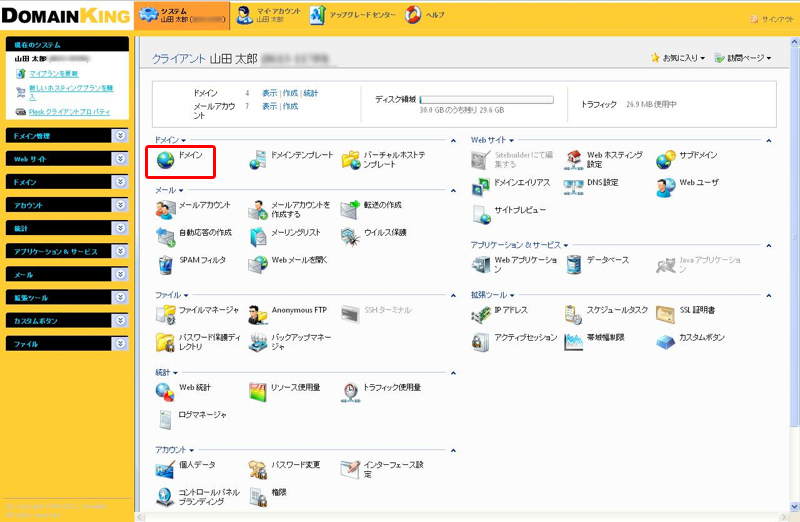Open トラフィック使用量 icon
Viewport: 800px width, 522px height.
point(351,392)
